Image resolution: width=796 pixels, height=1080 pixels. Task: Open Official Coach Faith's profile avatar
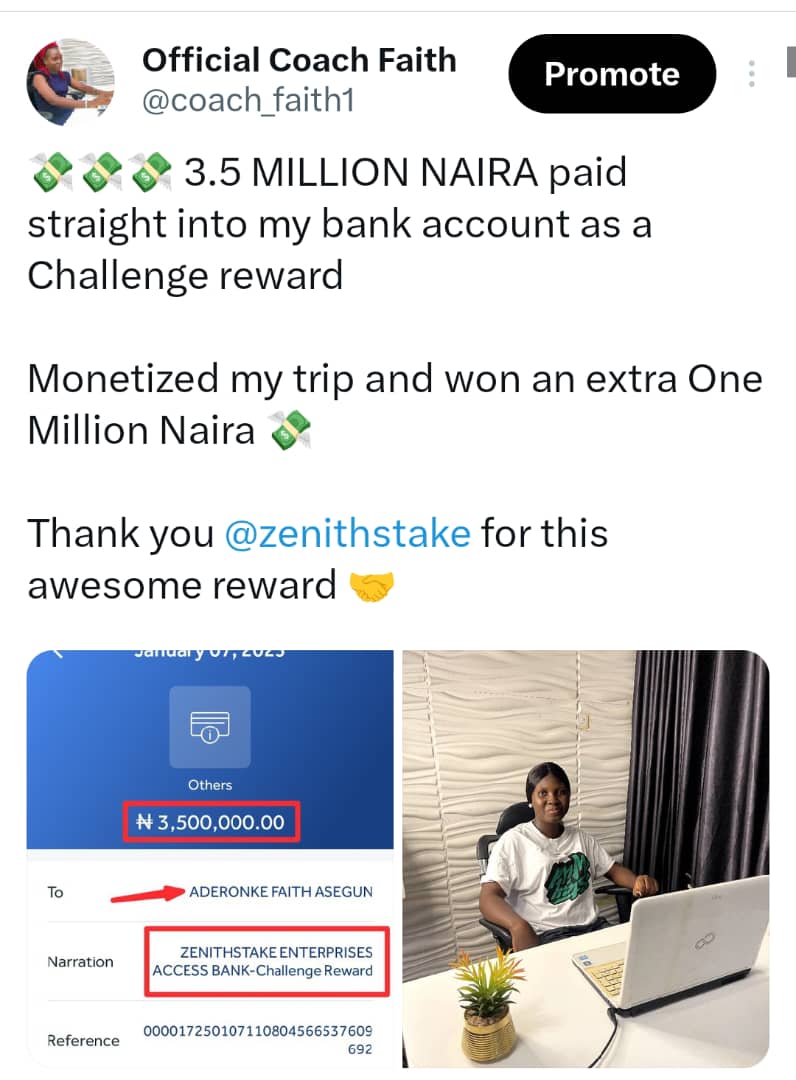(70, 82)
